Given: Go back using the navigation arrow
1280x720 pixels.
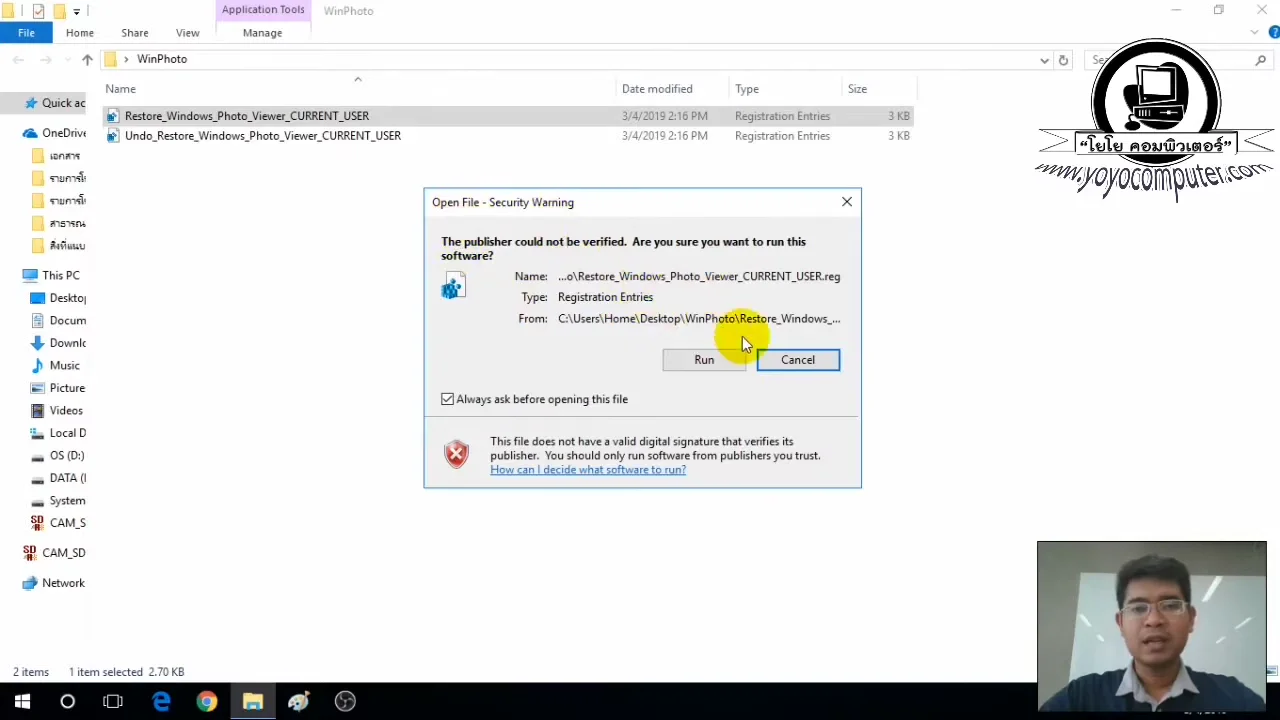Looking at the screenshot, I should [x=17, y=60].
